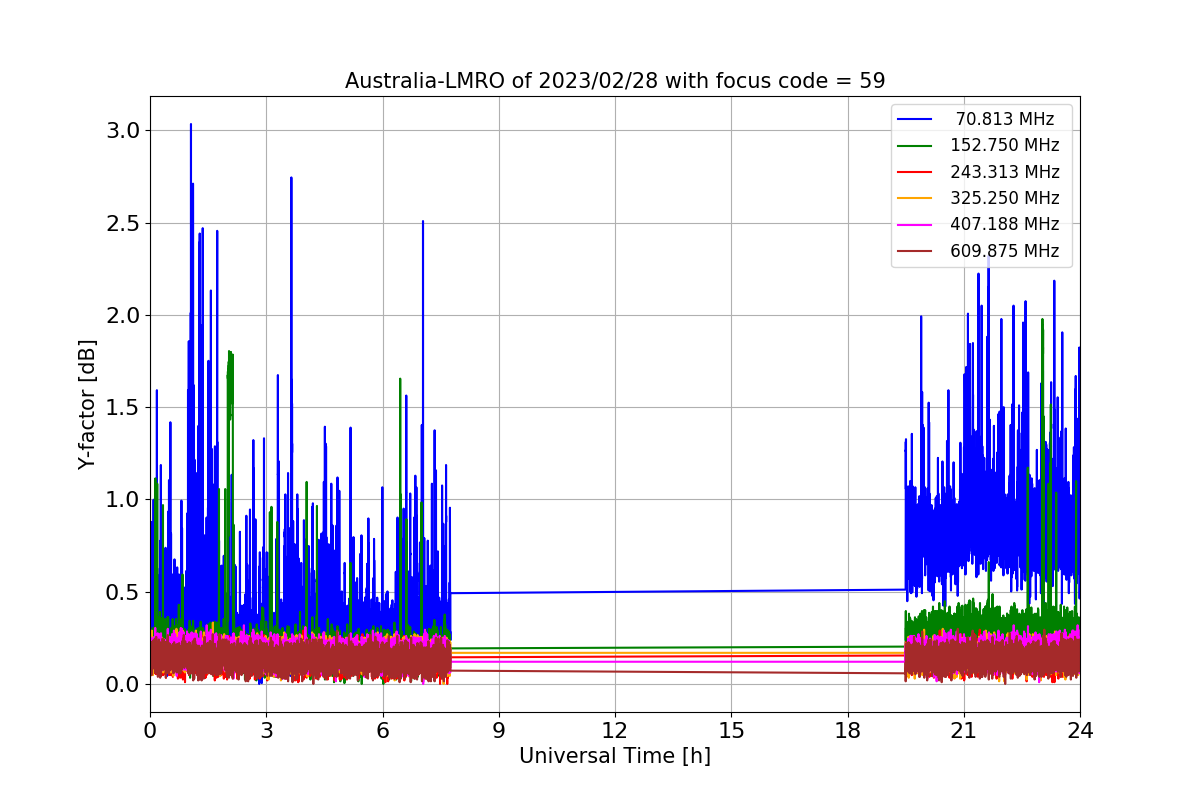Click the 2.5 tick on the Y axis
The image size is (1200, 800).
click(123, 223)
